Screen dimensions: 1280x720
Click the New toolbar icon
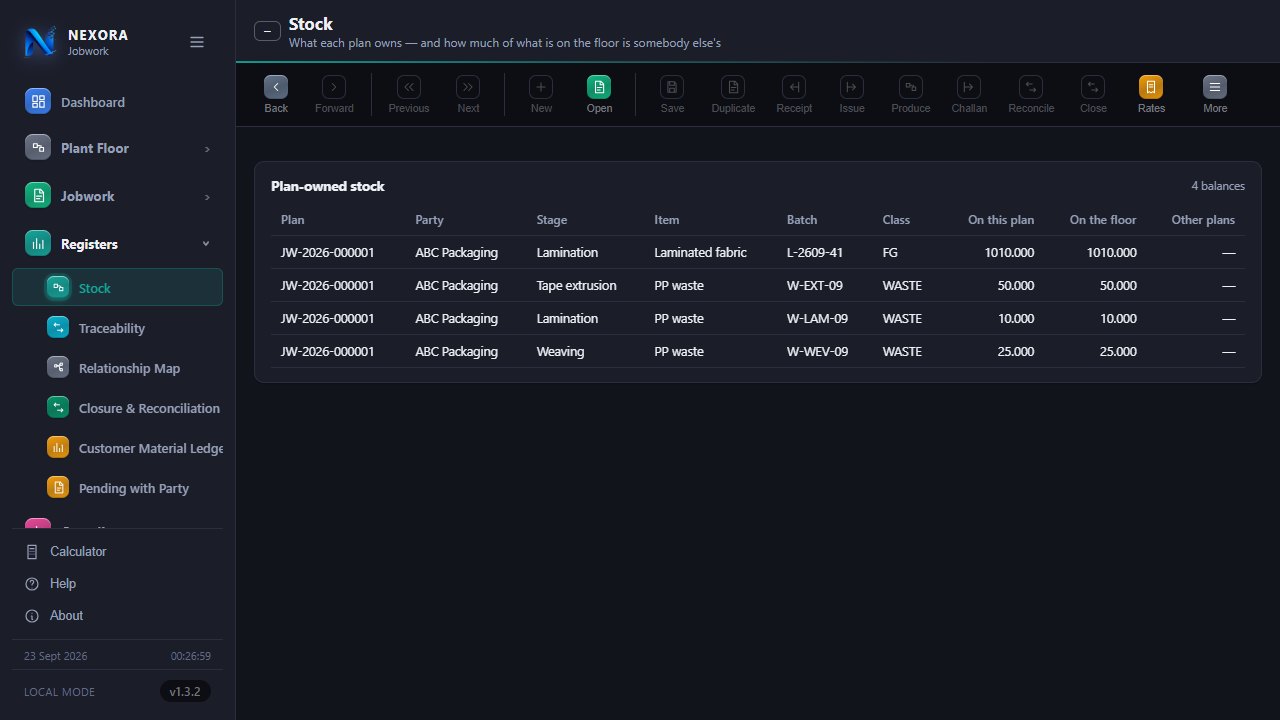pos(541,87)
